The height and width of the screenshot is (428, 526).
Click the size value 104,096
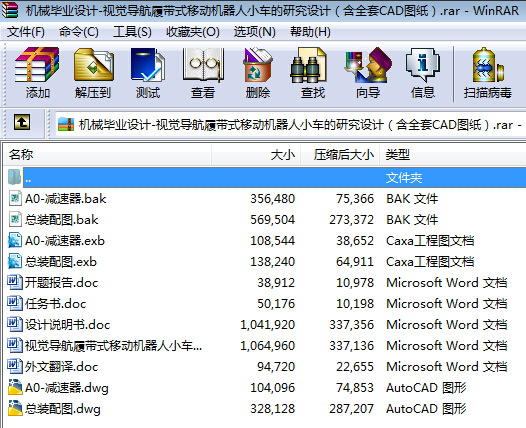pos(272,388)
